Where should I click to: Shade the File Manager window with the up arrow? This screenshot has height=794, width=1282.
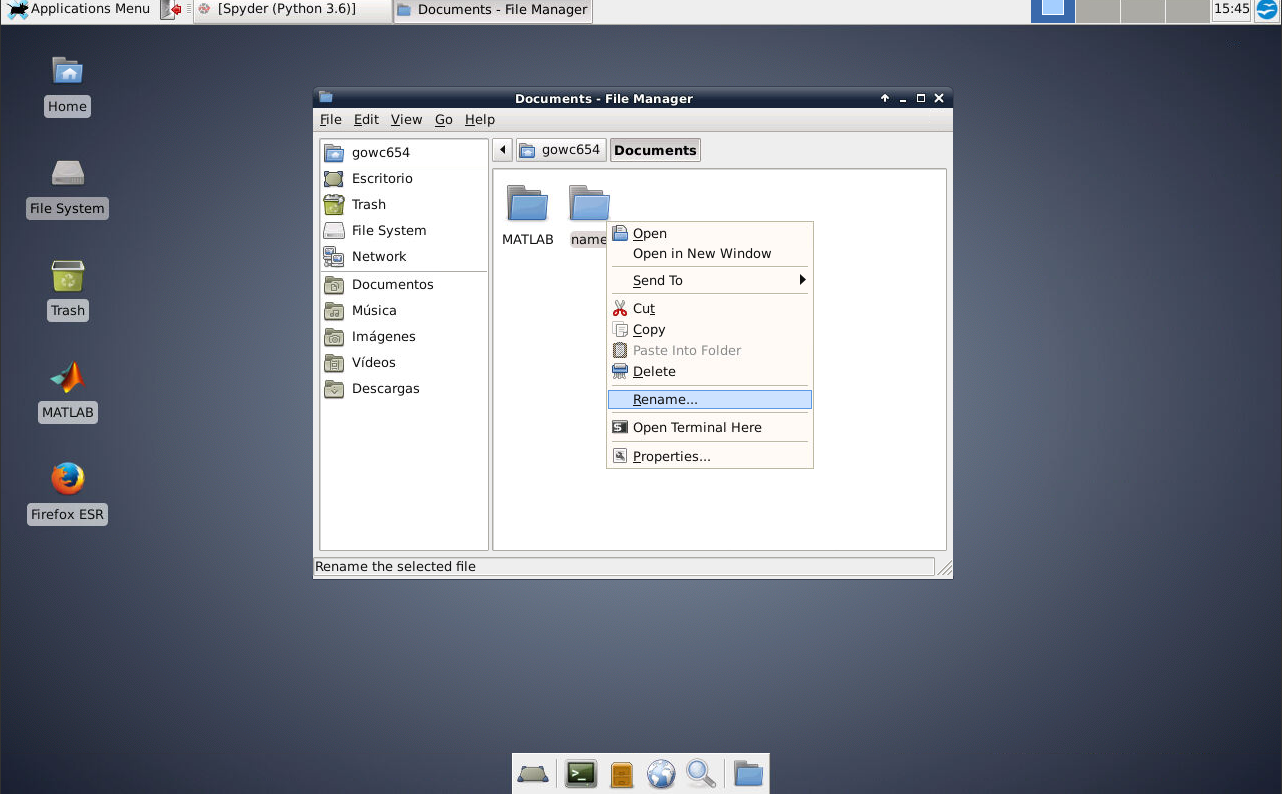pos(885,98)
